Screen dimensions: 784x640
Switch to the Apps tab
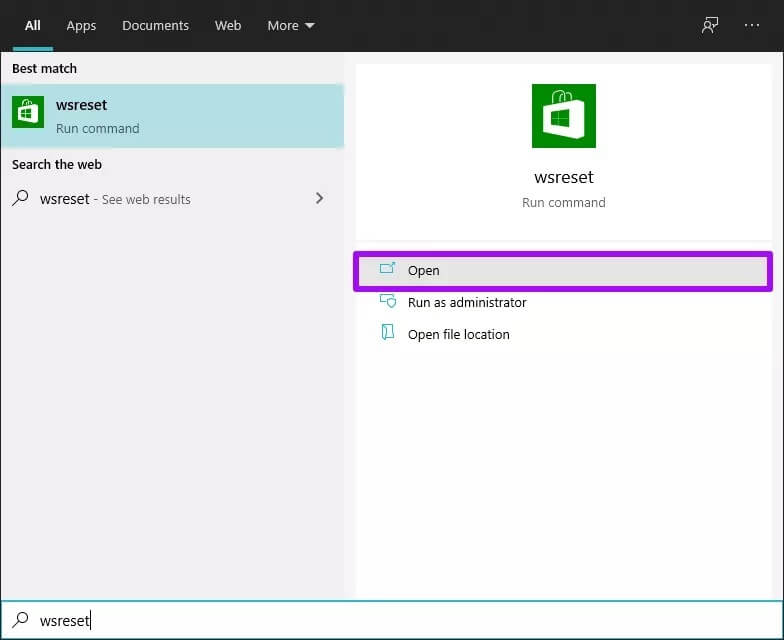coord(81,26)
